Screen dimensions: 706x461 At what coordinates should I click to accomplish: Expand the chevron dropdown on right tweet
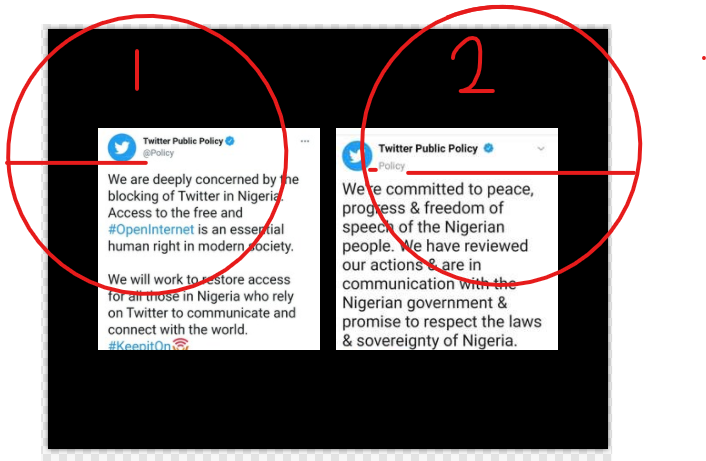click(x=541, y=149)
